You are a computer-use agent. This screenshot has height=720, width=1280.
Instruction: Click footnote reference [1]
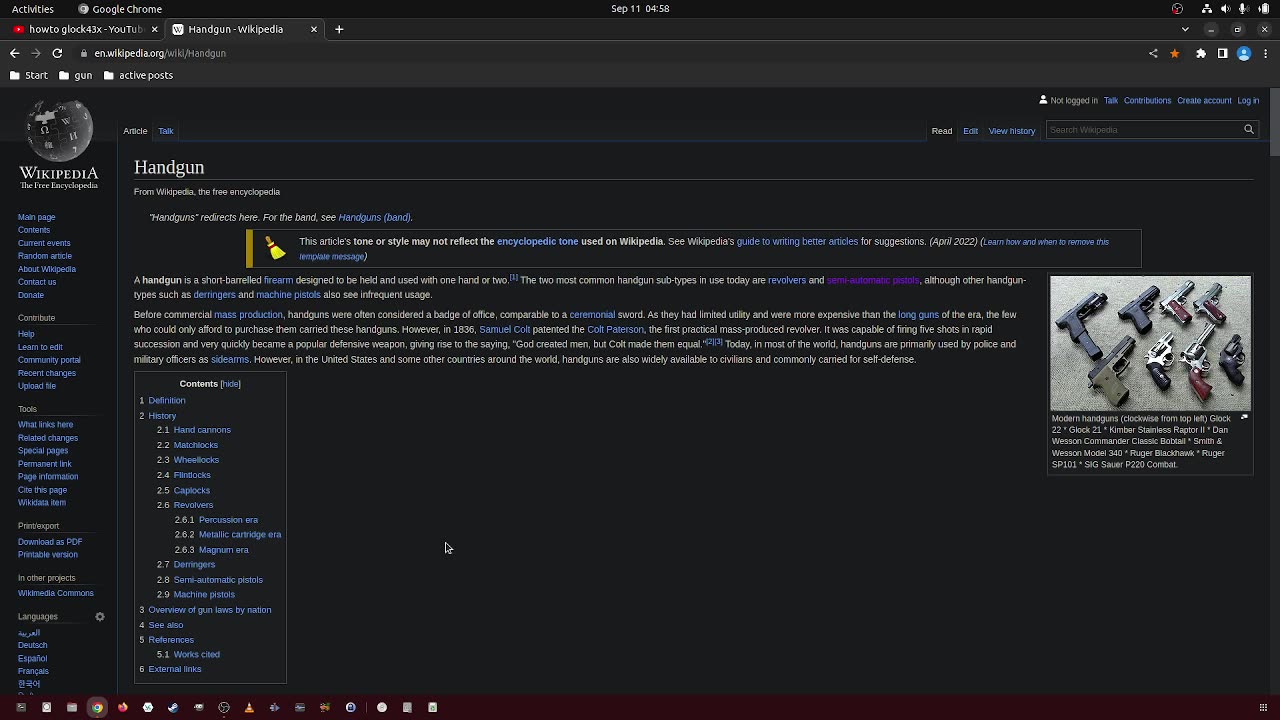514,278
